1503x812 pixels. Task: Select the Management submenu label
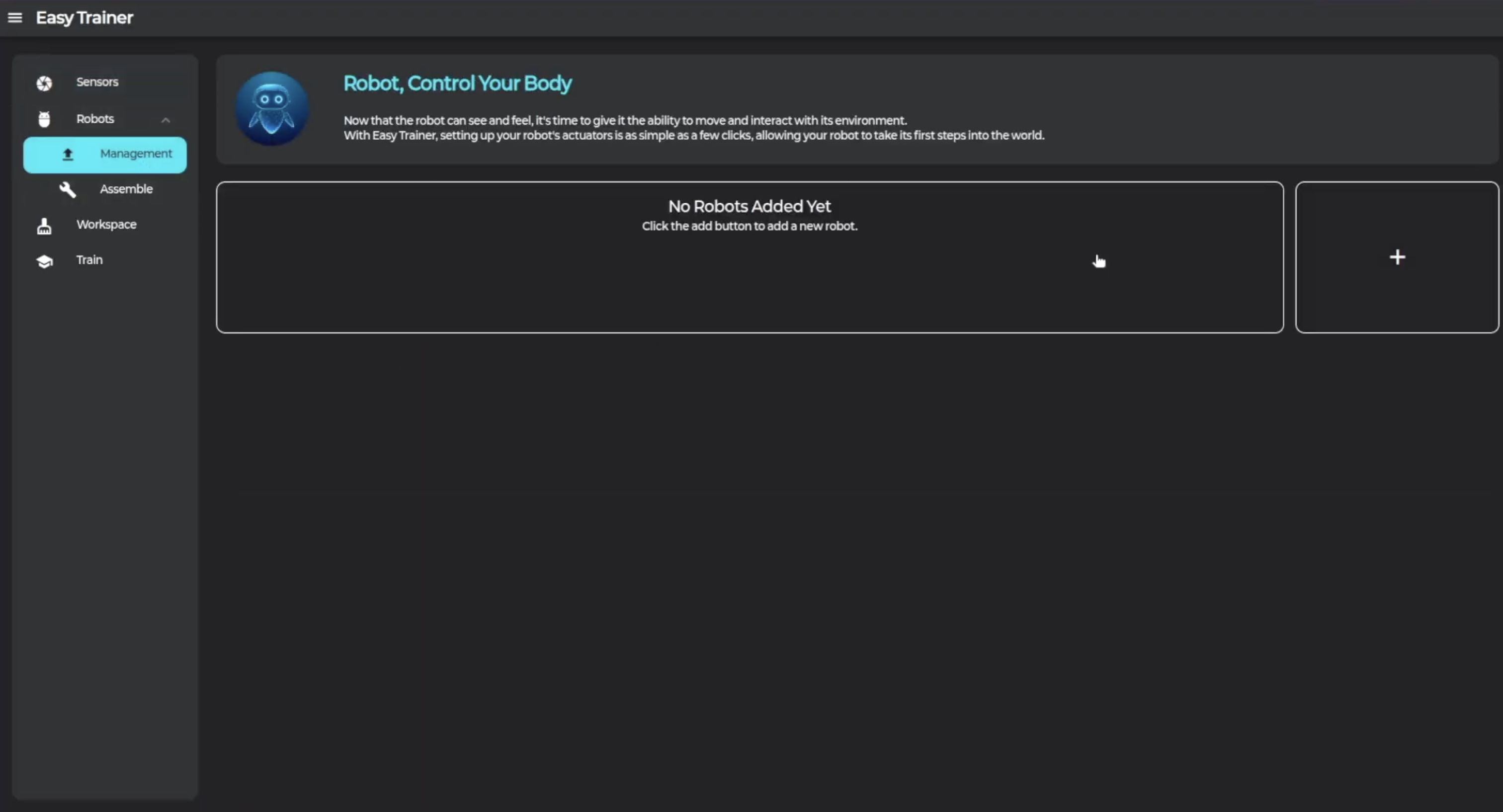[136, 154]
